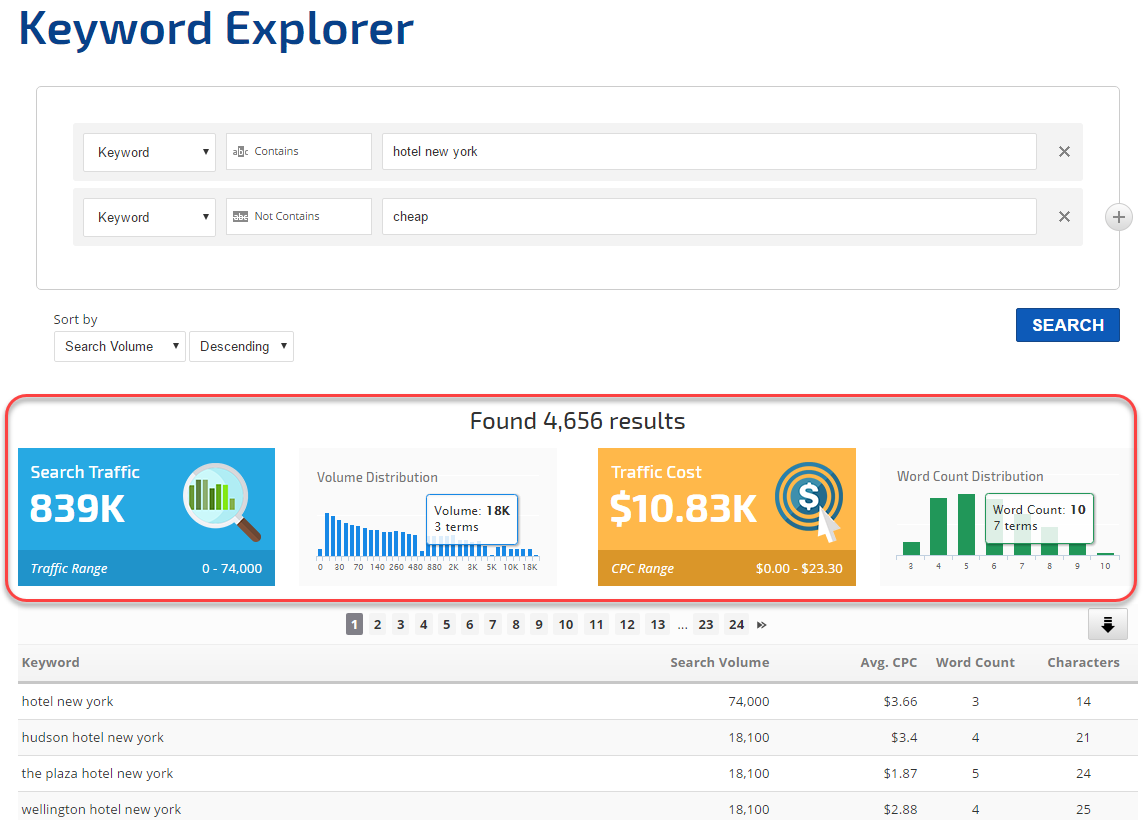Image resolution: width=1143 pixels, height=820 pixels.
Task: Open the 'Not Contains' condition selector
Action: pos(299,217)
